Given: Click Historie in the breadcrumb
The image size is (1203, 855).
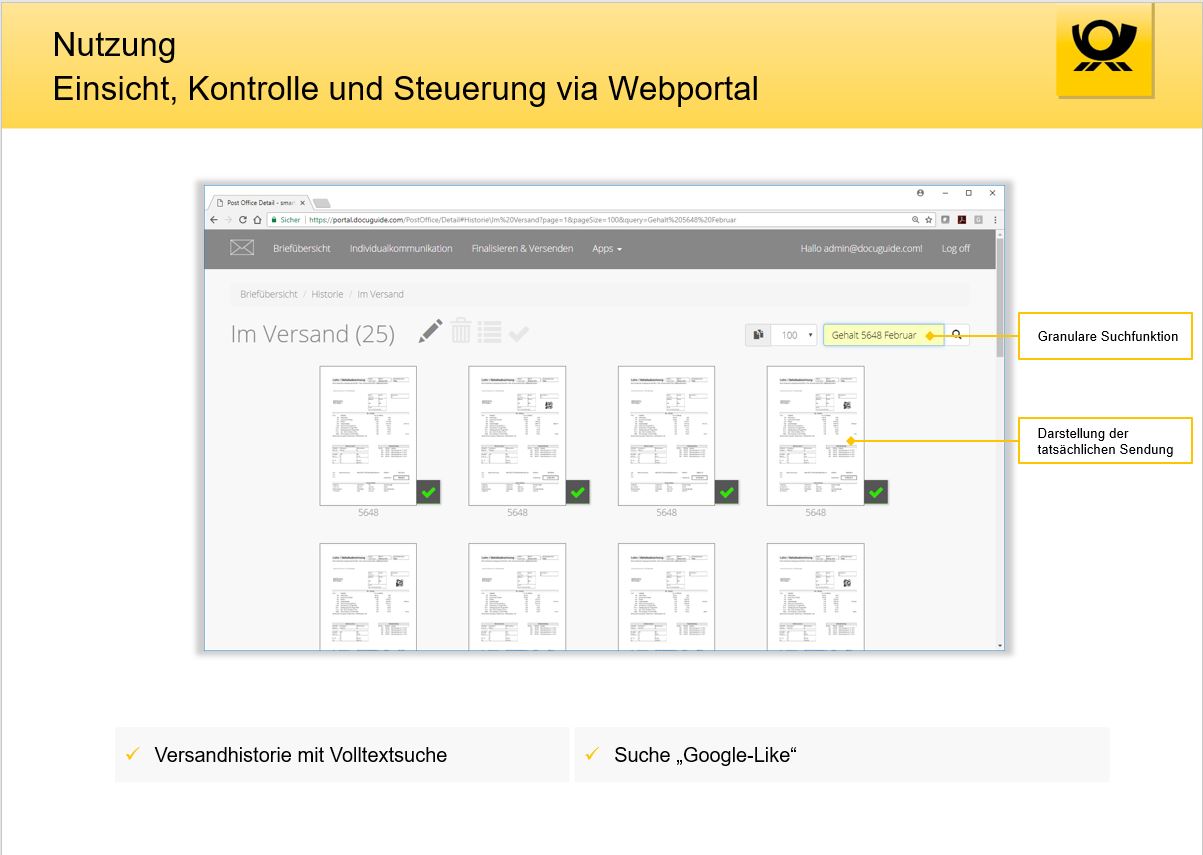Looking at the screenshot, I should 327,294.
